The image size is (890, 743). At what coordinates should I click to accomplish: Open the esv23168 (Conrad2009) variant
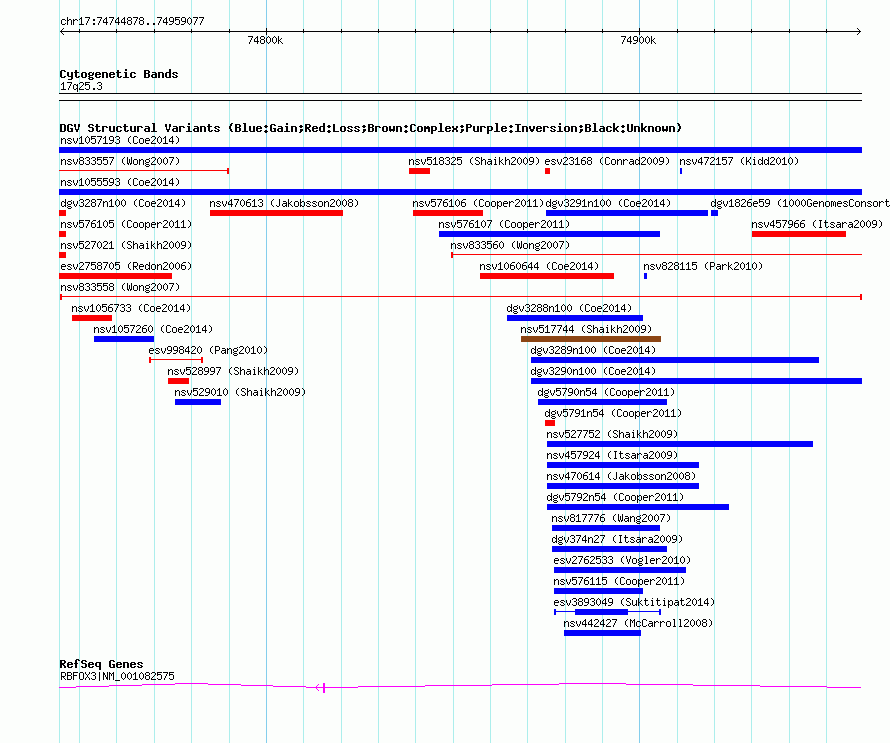coord(607,161)
